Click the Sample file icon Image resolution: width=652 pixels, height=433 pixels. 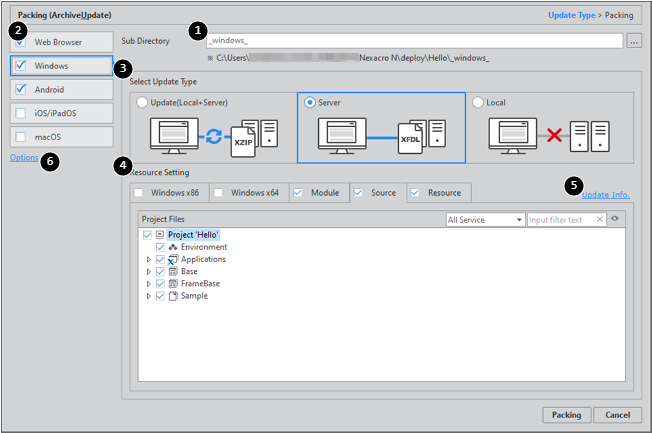(x=173, y=296)
